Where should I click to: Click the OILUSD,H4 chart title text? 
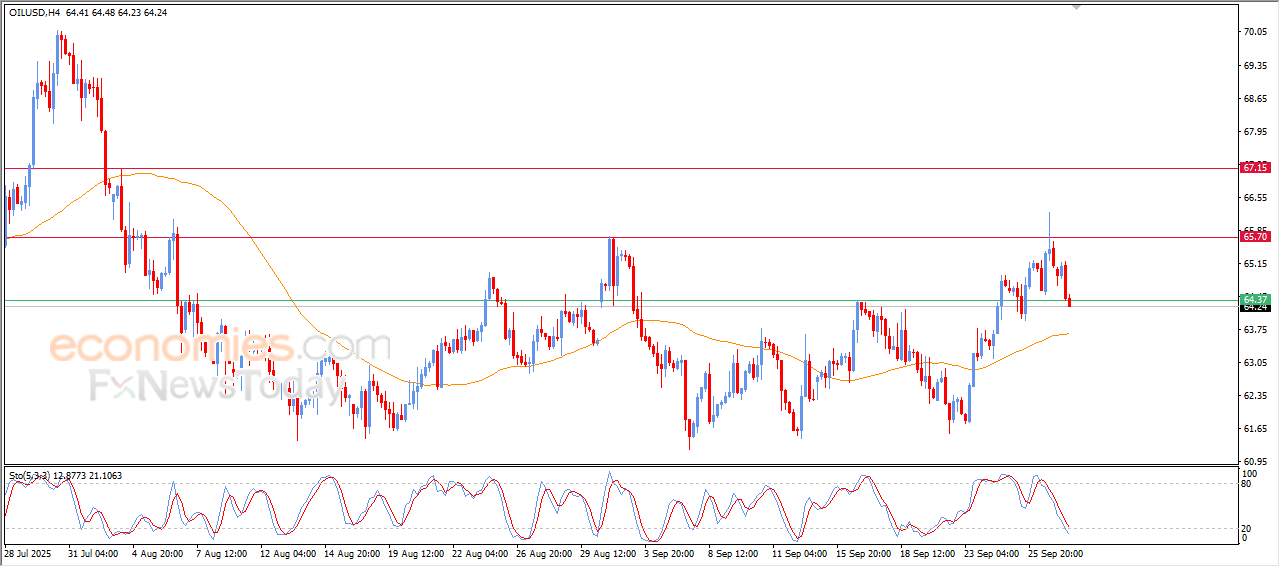pos(33,13)
